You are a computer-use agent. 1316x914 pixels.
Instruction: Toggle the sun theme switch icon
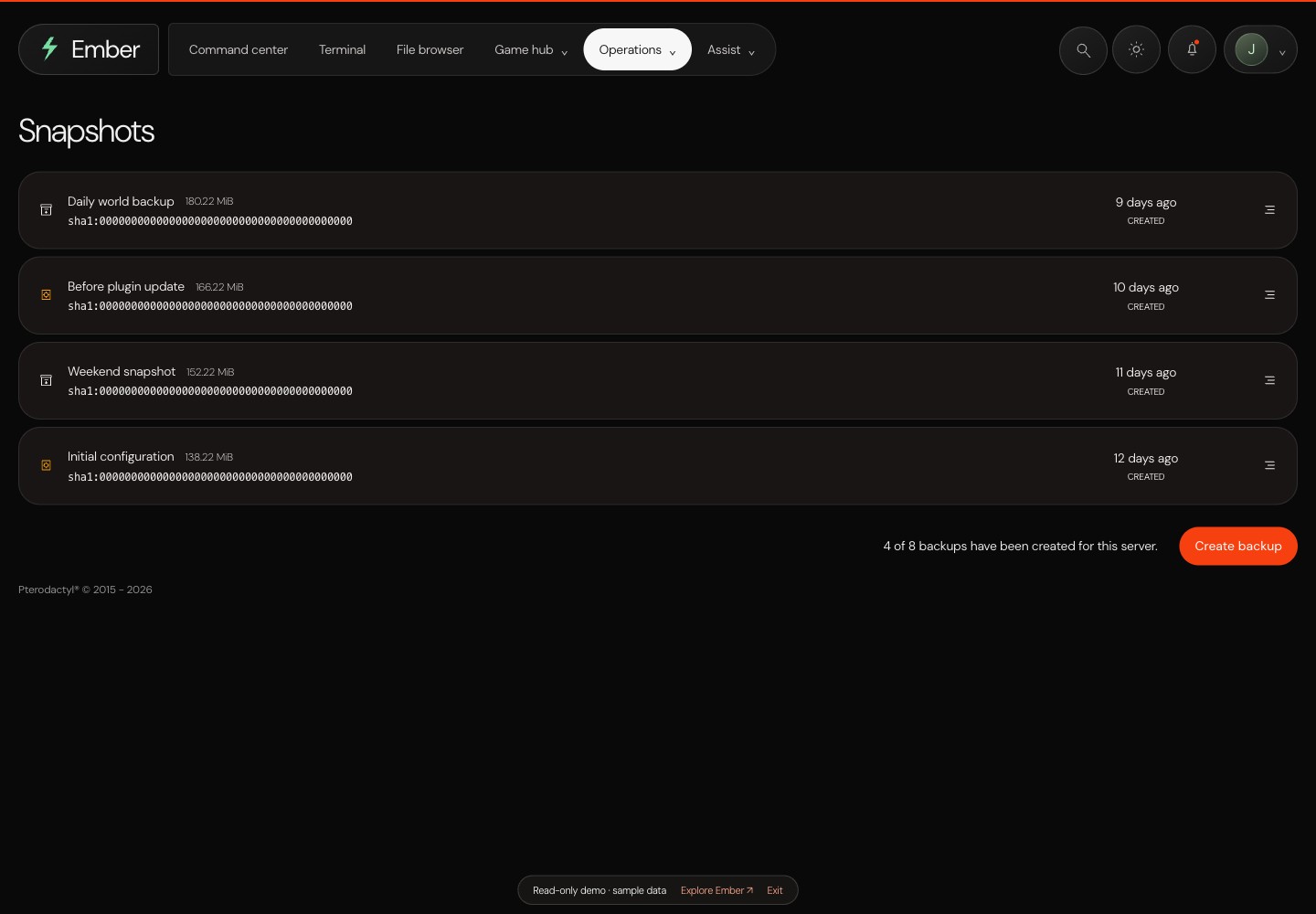point(1136,50)
